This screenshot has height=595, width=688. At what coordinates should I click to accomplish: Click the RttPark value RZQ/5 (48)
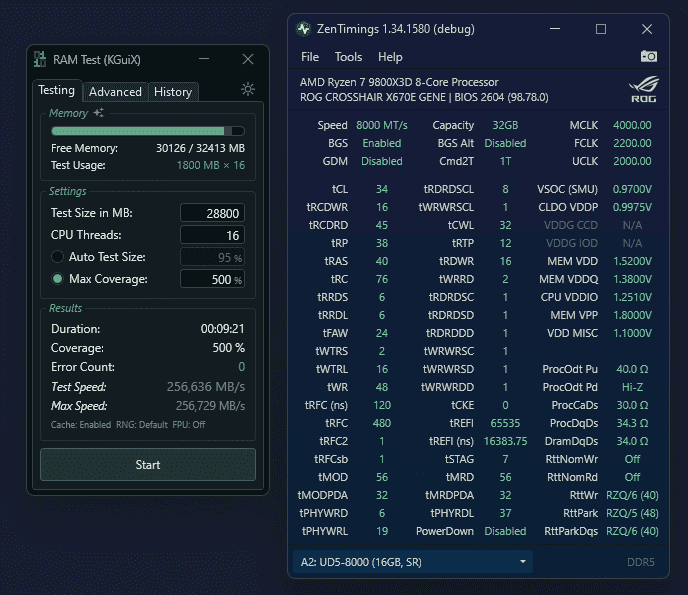pos(632,513)
